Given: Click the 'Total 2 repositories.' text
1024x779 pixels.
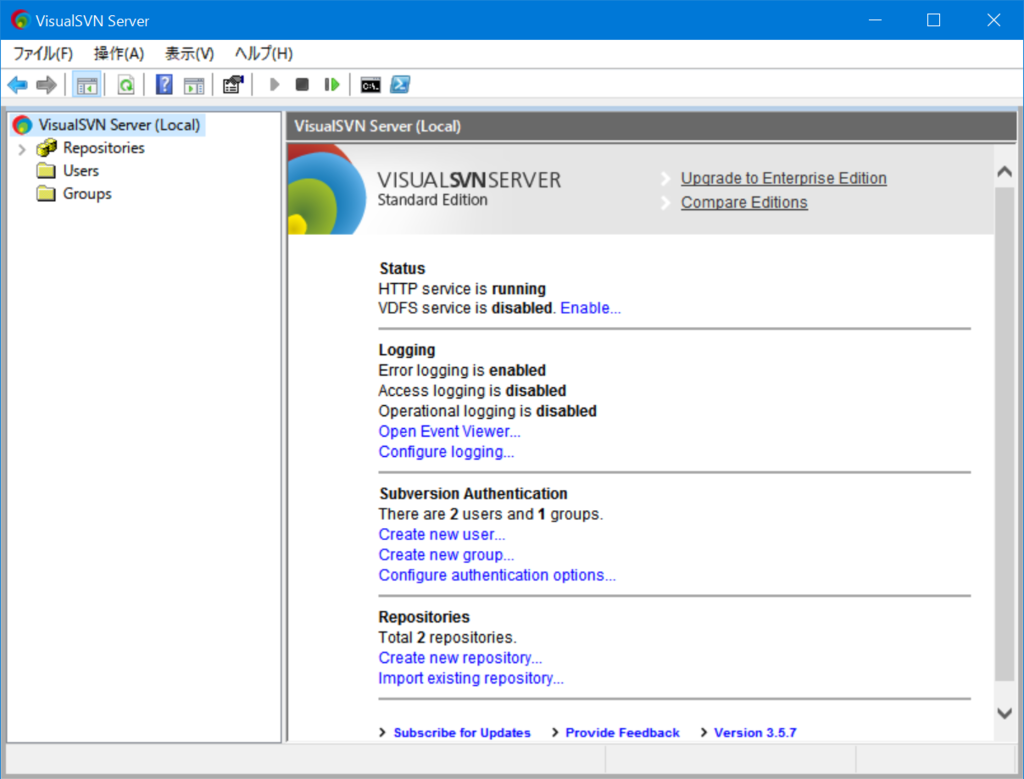Looking at the screenshot, I should coord(447,638).
